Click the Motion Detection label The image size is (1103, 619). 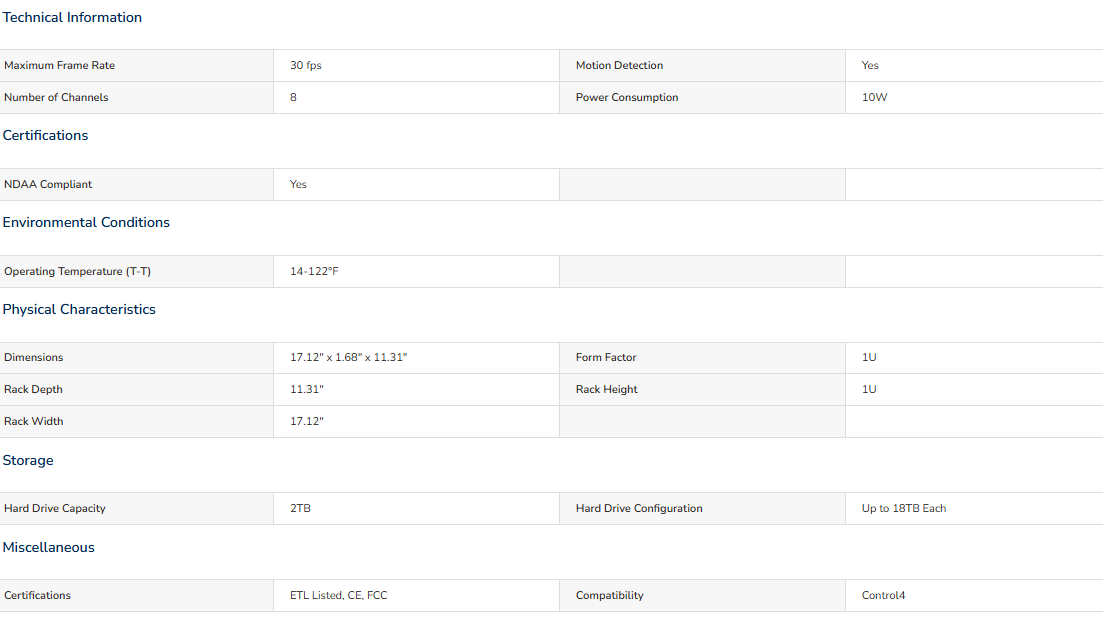(x=619, y=65)
